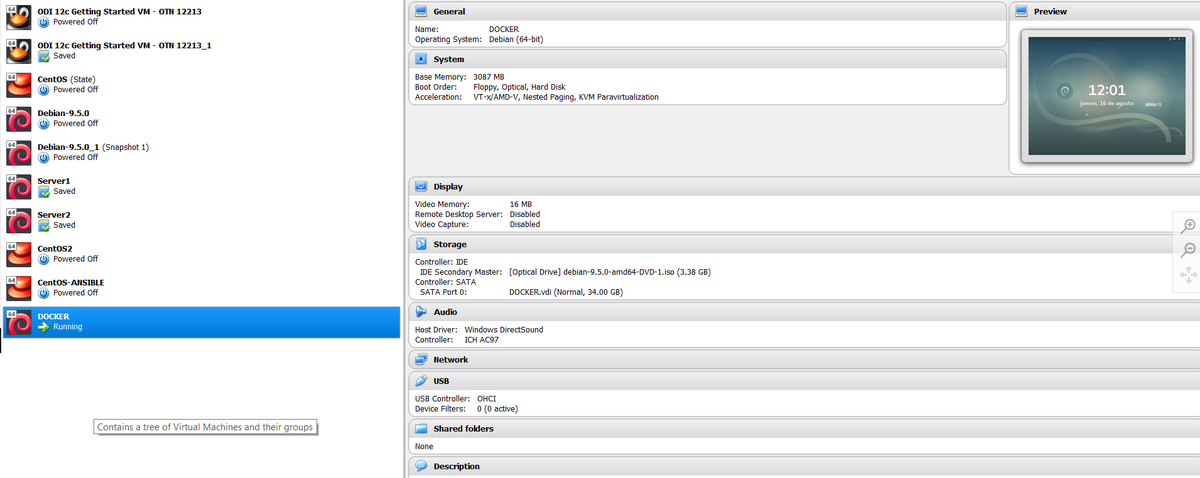The width and height of the screenshot is (1200, 478).
Task: Click the Debian-9.5.0_1 VM icon
Action: click(18, 152)
